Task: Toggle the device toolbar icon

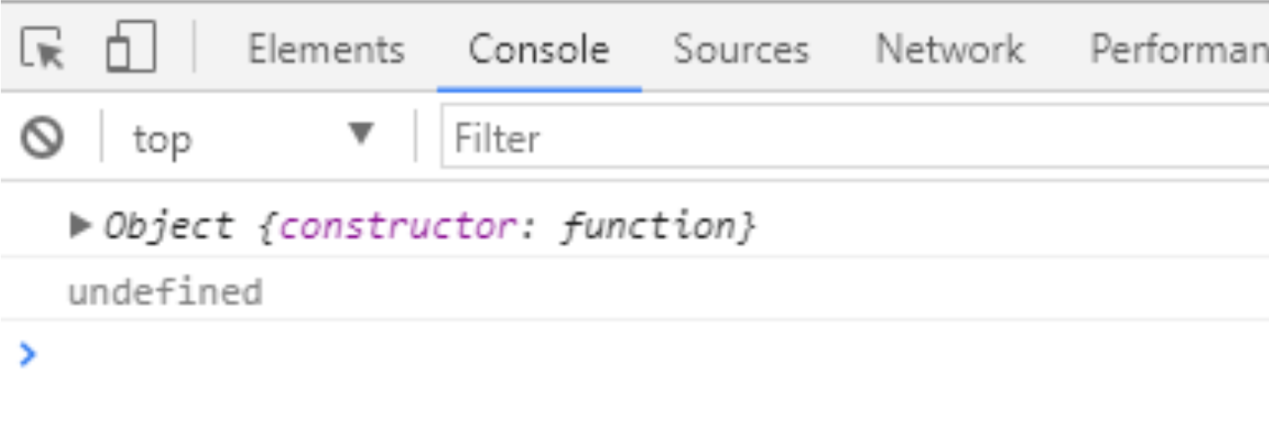Action: point(131,48)
